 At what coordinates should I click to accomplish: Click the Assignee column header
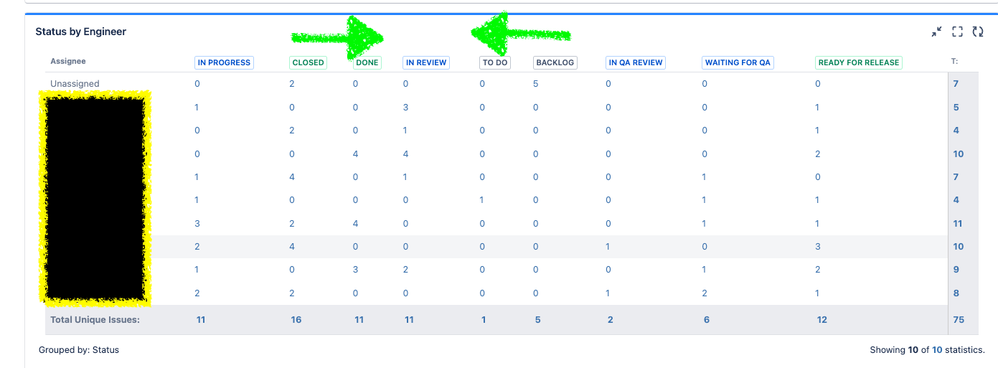point(68,62)
